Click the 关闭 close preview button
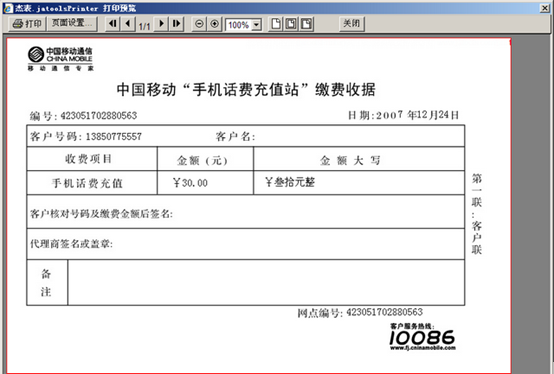 click(352, 24)
